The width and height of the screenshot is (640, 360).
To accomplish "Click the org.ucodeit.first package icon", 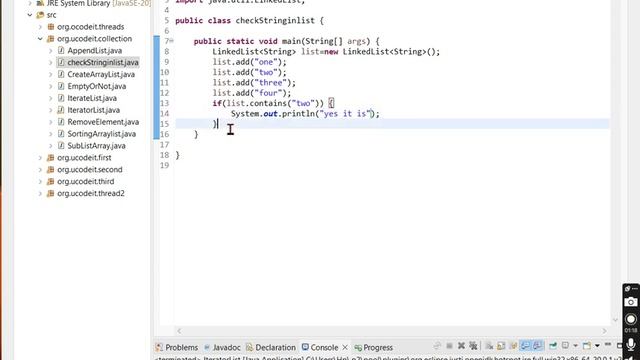I will pos(51,158).
